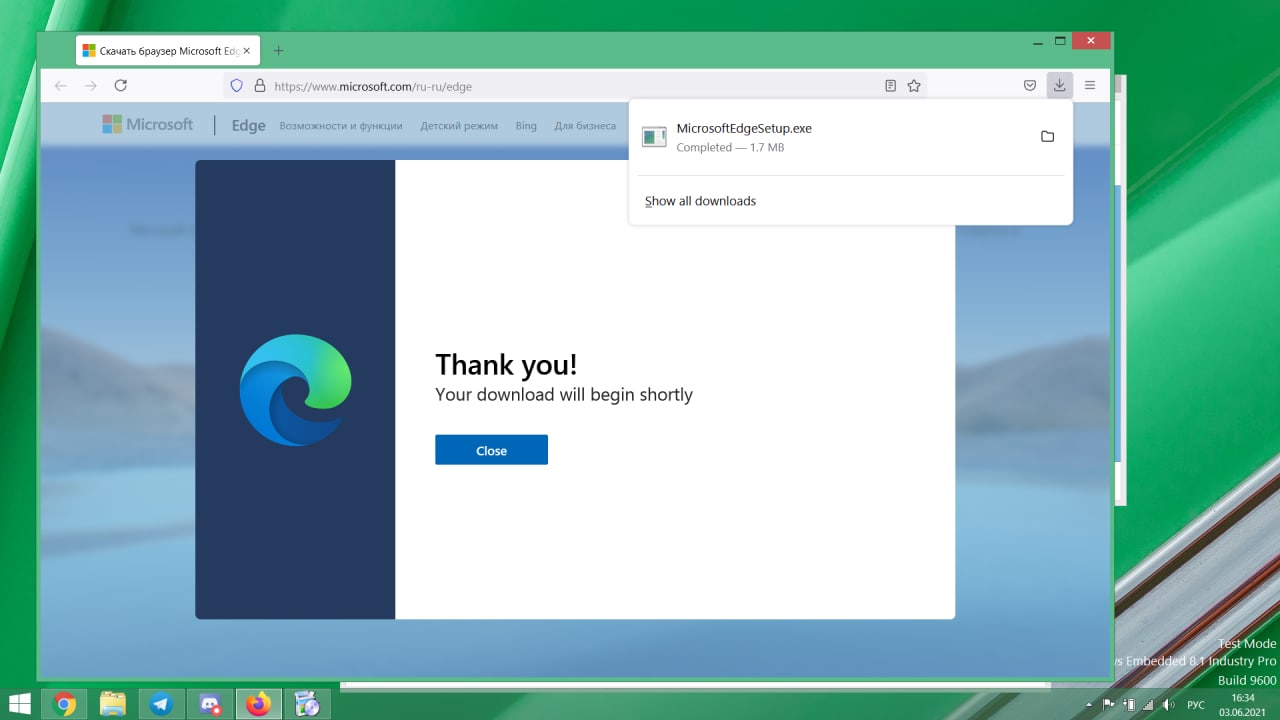The width and height of the screenshot is (1280, 720).
Task: Click the Microsoft logo in page header
Action: tap(147, 124)
